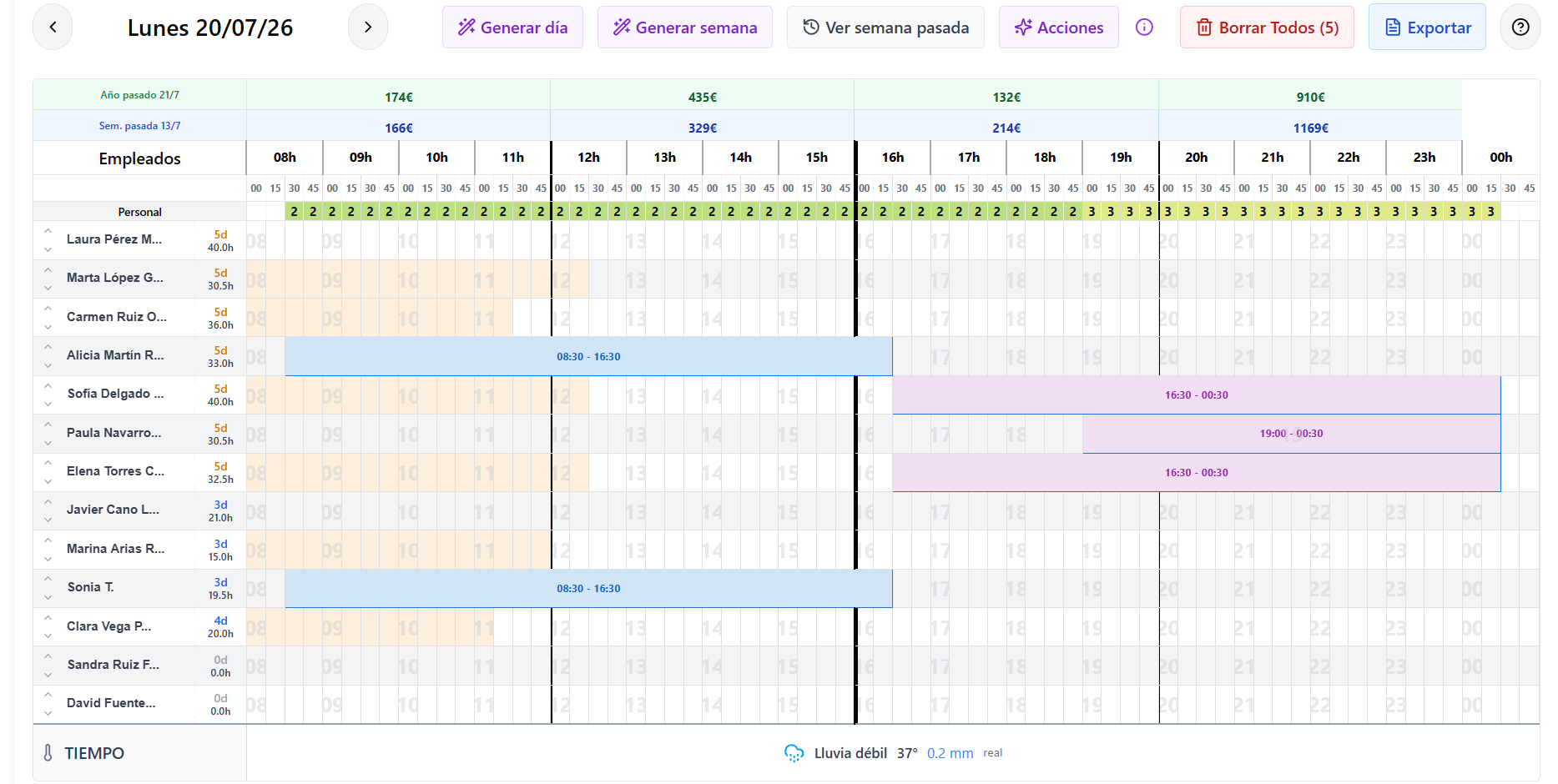Click the 166€ last-week value

pyautogui.click(x=398, y=128)
